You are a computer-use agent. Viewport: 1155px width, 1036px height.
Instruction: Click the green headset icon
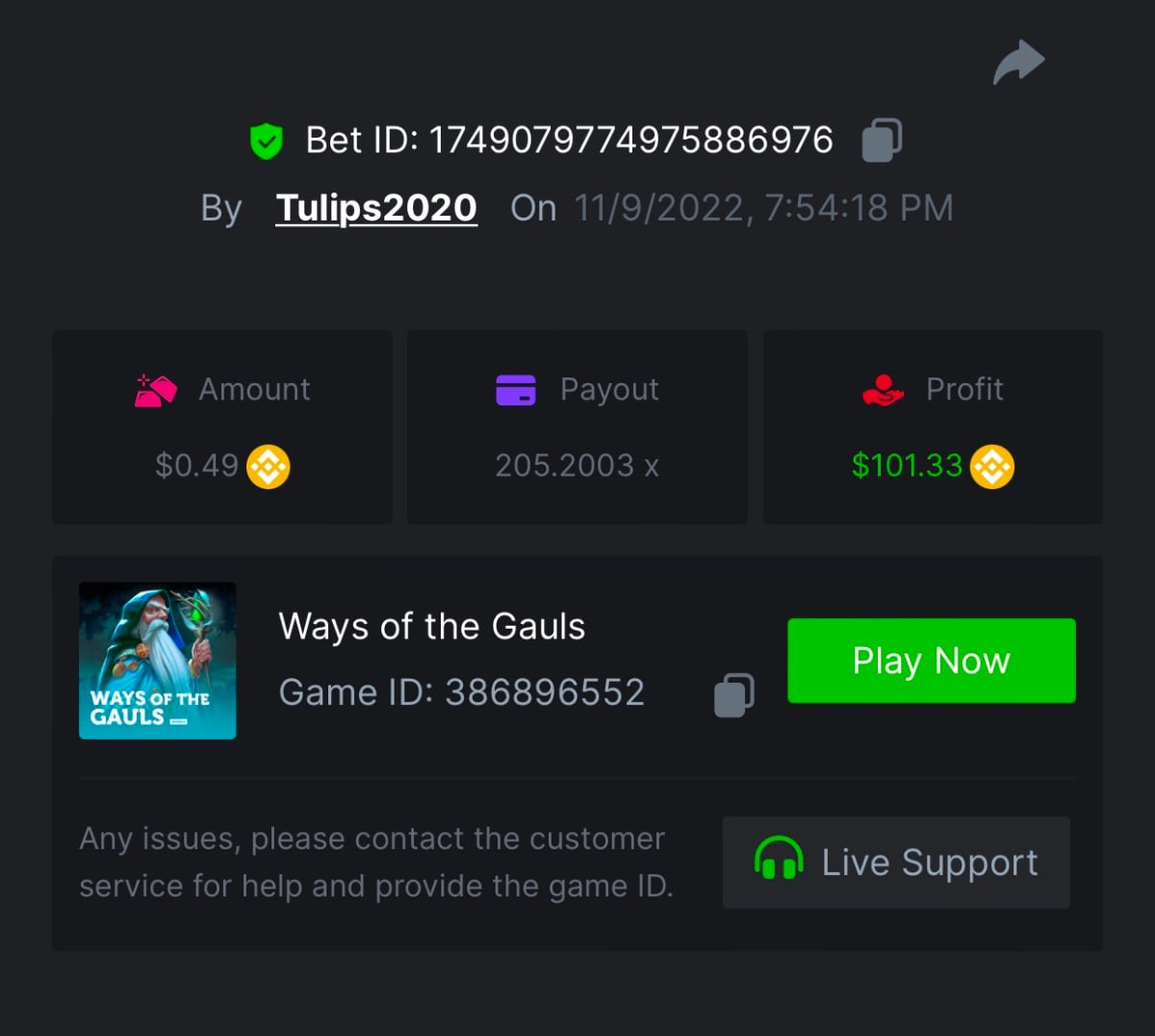coord(779,859)
